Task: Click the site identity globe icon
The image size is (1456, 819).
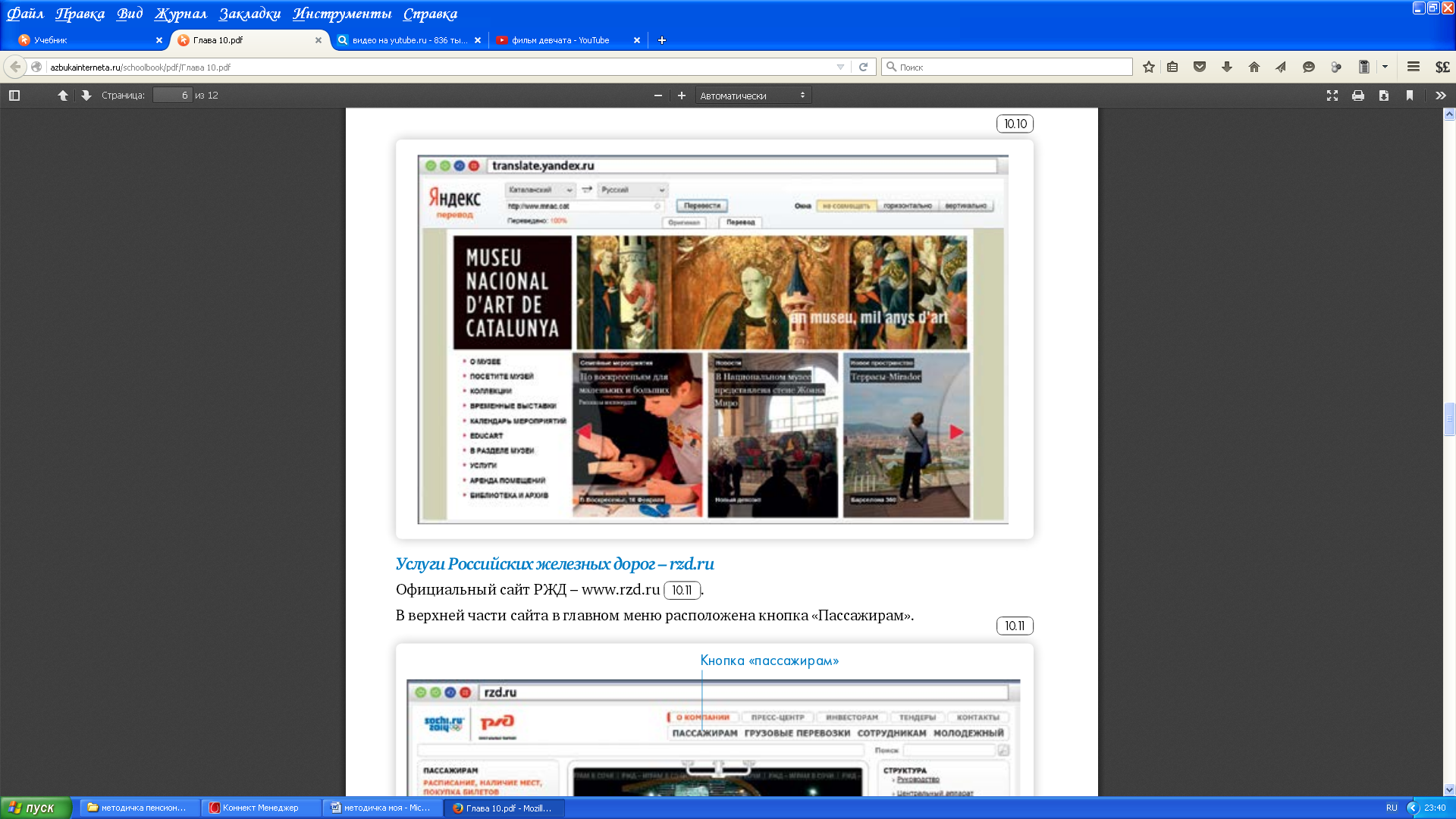Action: [x=36, y=67]
